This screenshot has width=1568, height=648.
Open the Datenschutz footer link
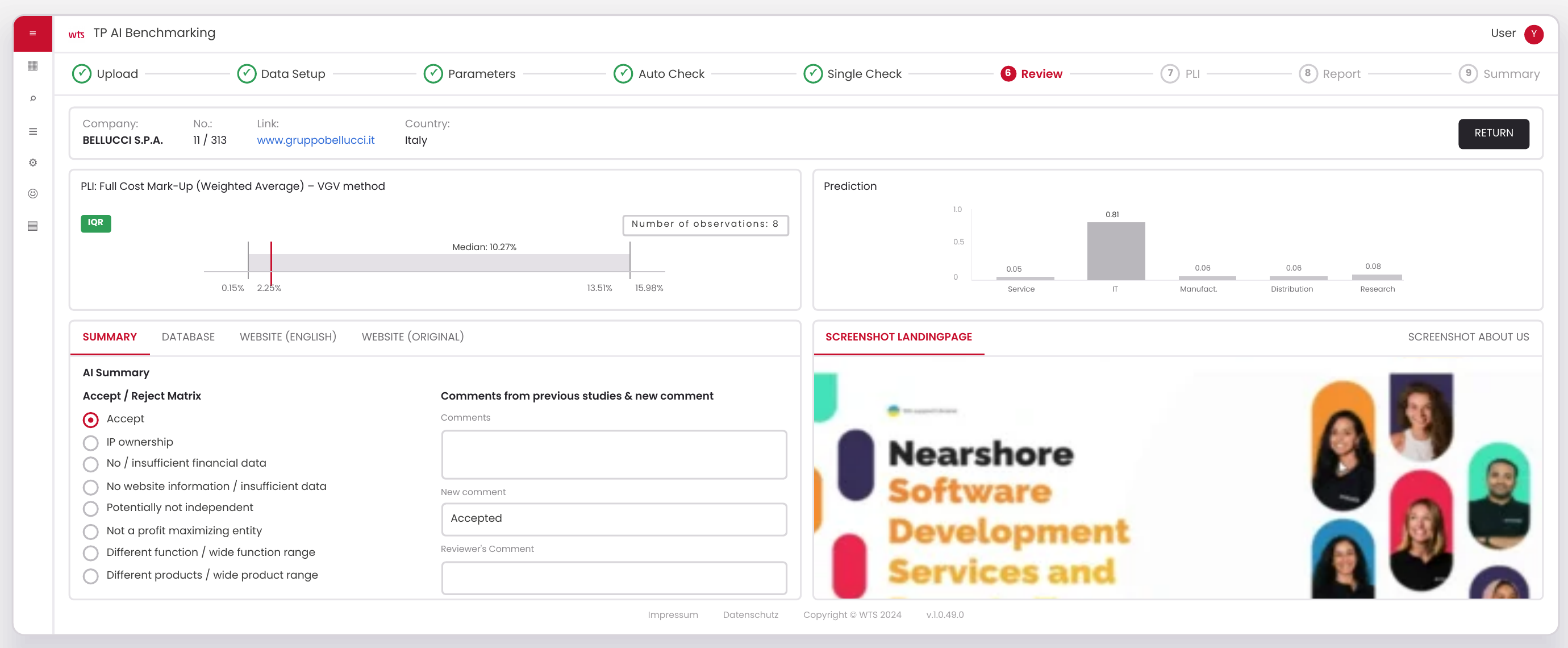tap(750, 614)
